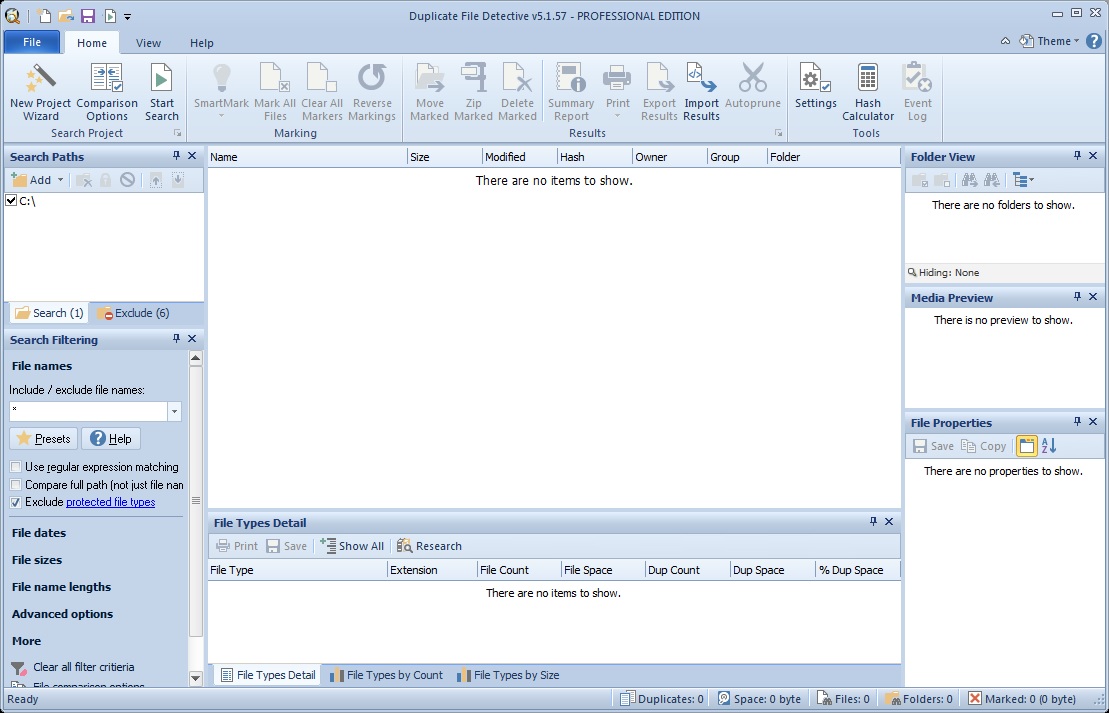Click the Modified column header
Image resolution: width=1109 pixels, height=713 pixels.
coord(518,157)
